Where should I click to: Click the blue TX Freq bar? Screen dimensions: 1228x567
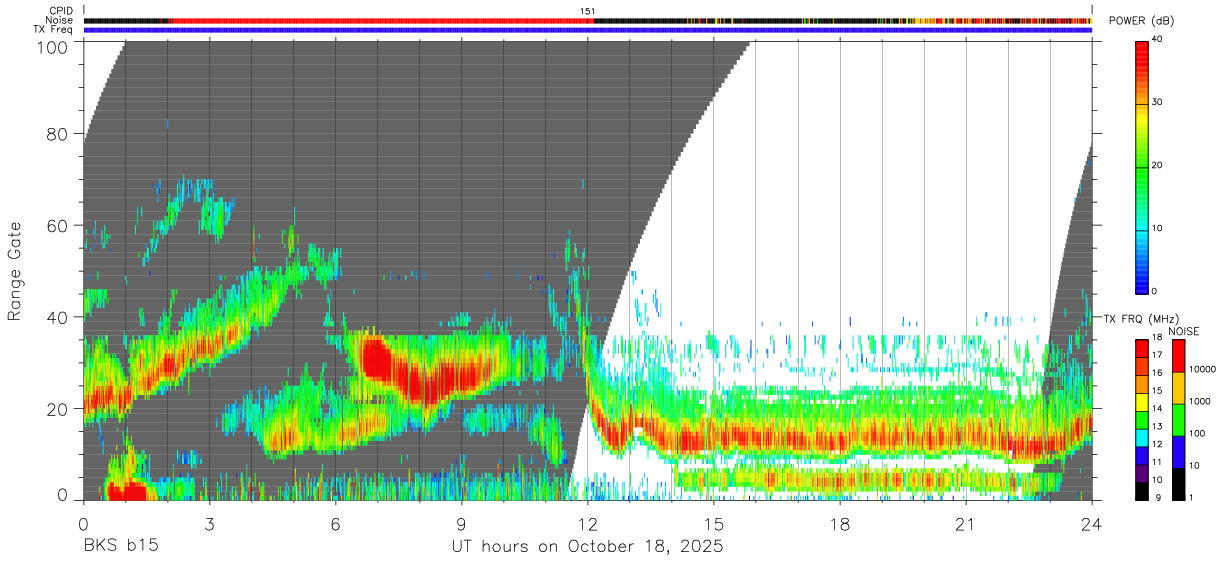coord(587,30)
